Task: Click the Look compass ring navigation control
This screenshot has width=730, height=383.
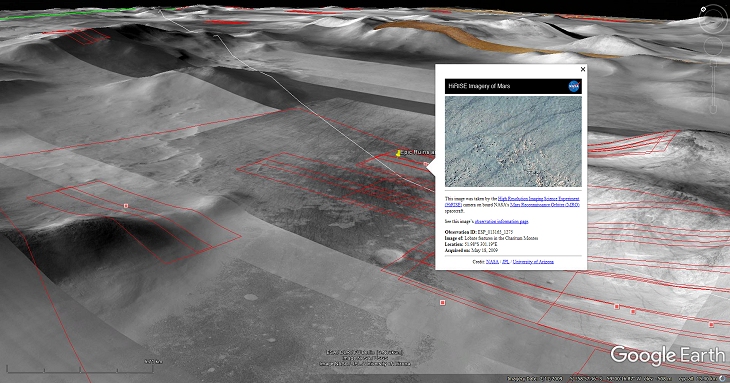Action: (712, 19)
